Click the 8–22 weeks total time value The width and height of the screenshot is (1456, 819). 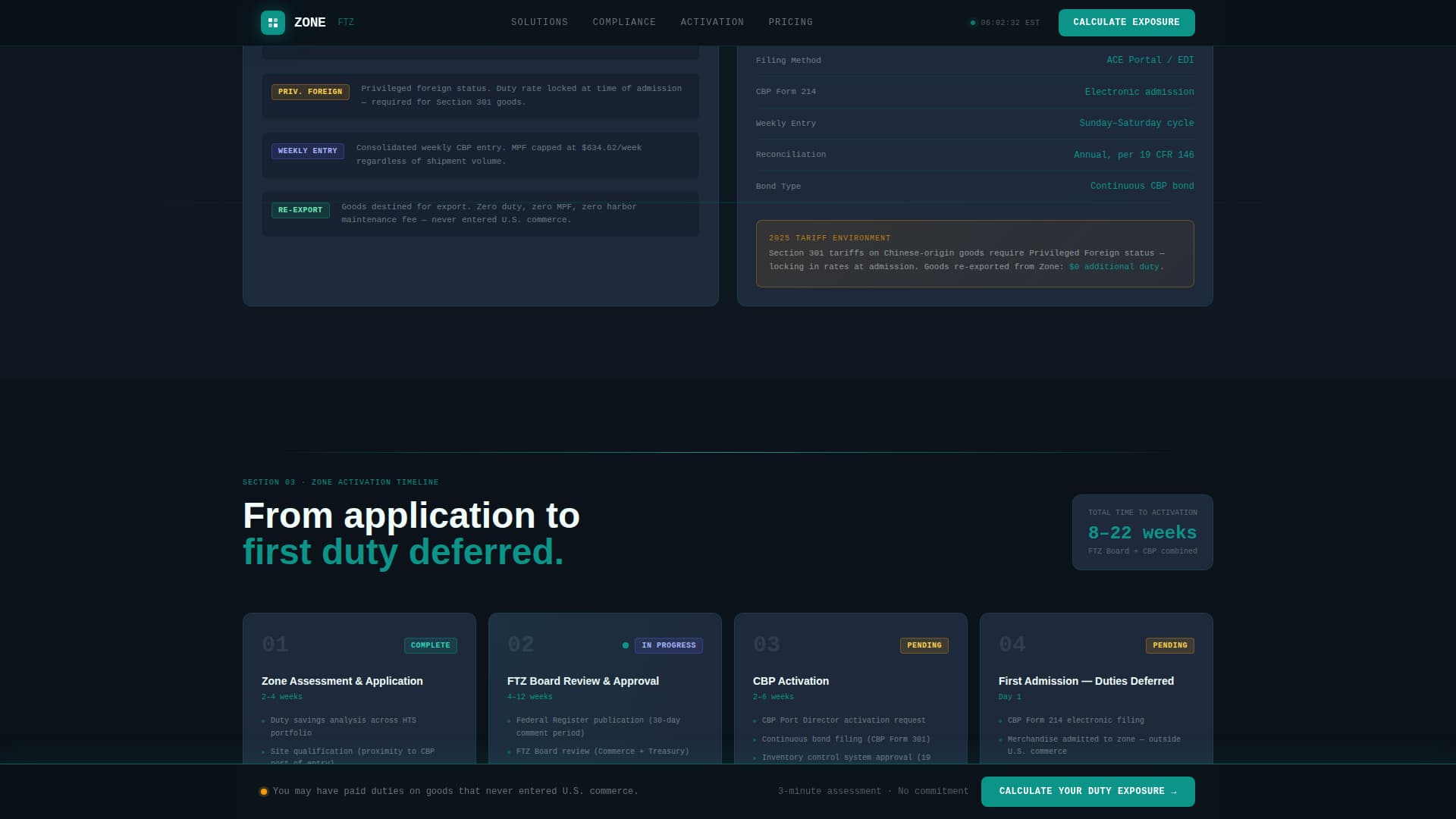[1142, 533]
